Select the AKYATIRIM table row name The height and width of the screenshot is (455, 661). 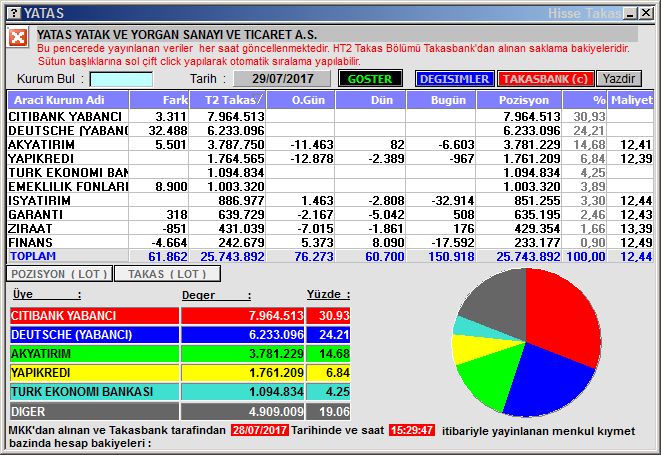(x=41, y=145)
